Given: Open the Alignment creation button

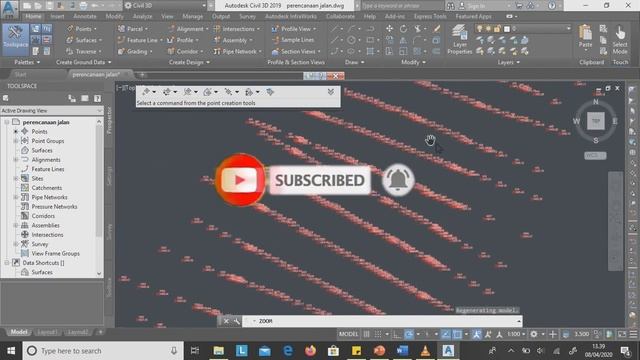Looking at the screenshot, I should [188, 29].
